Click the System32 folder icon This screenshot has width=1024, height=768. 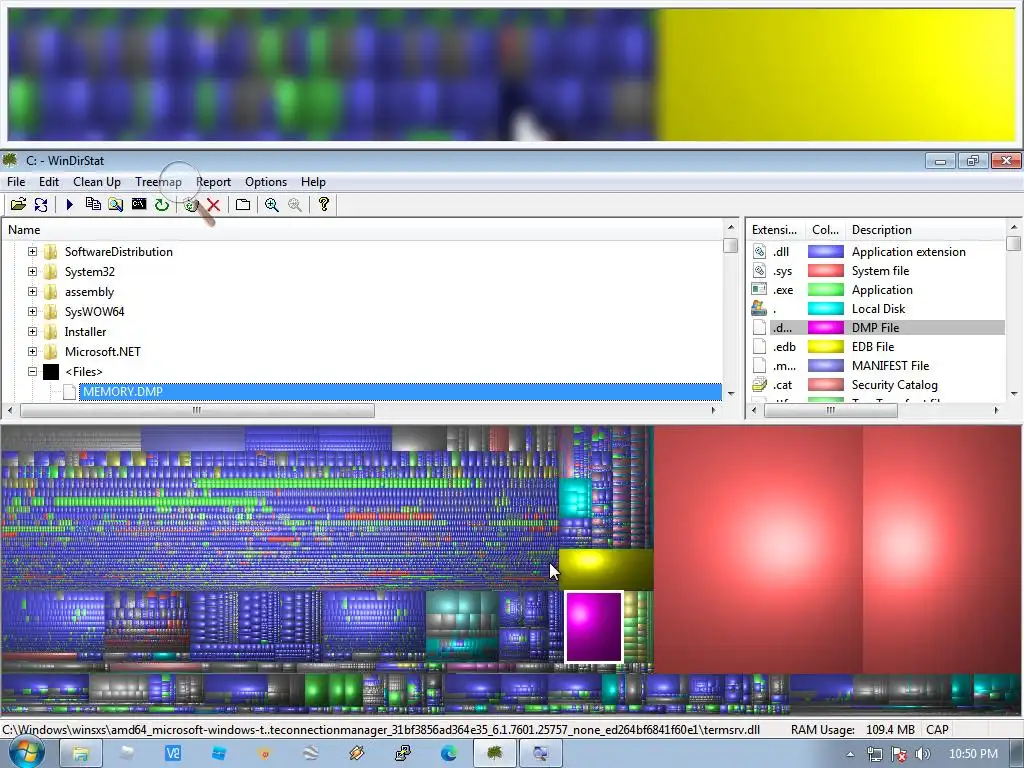(51, 272)
